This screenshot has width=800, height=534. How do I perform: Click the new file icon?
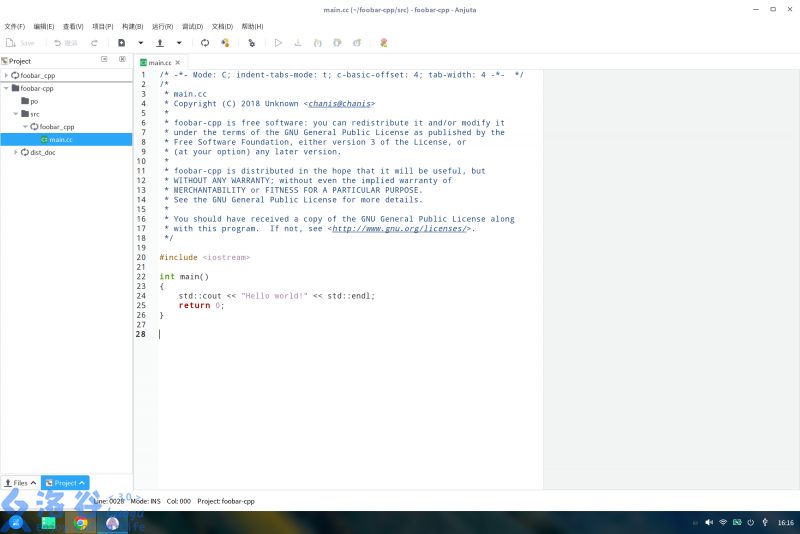pyautogui.click(x=122, y=43)
